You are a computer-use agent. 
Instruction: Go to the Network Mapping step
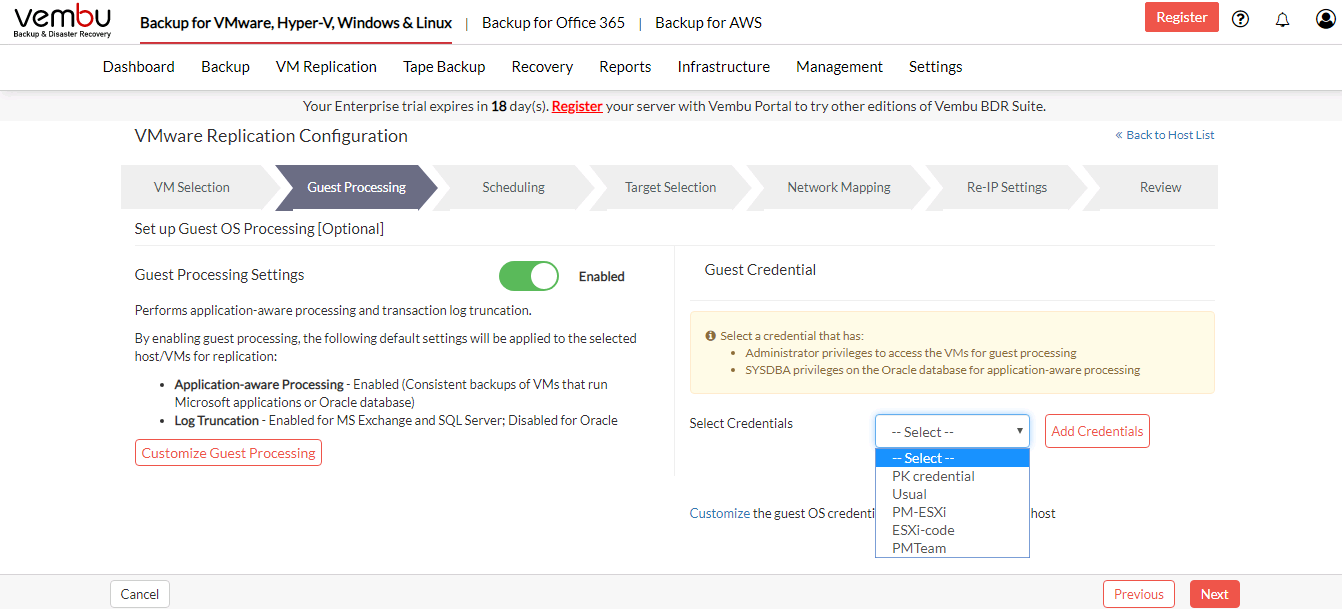838,187
